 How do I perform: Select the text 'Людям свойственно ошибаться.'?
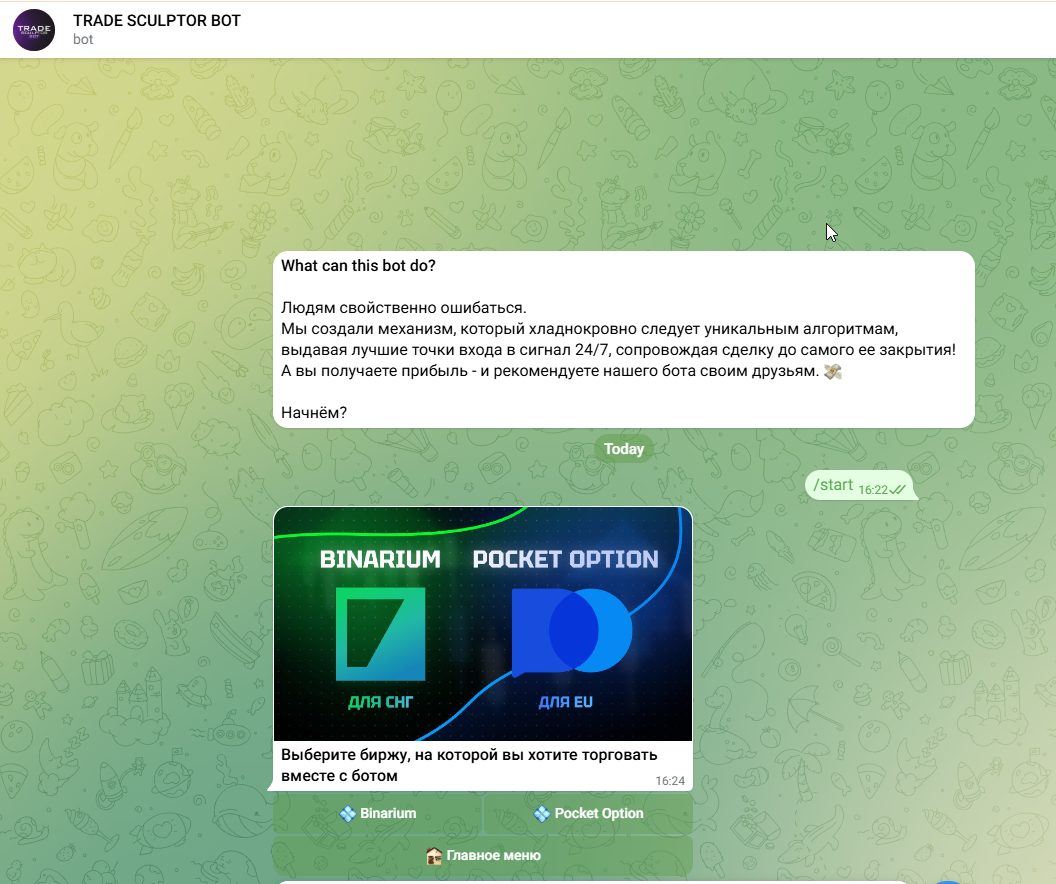(403, 308)
